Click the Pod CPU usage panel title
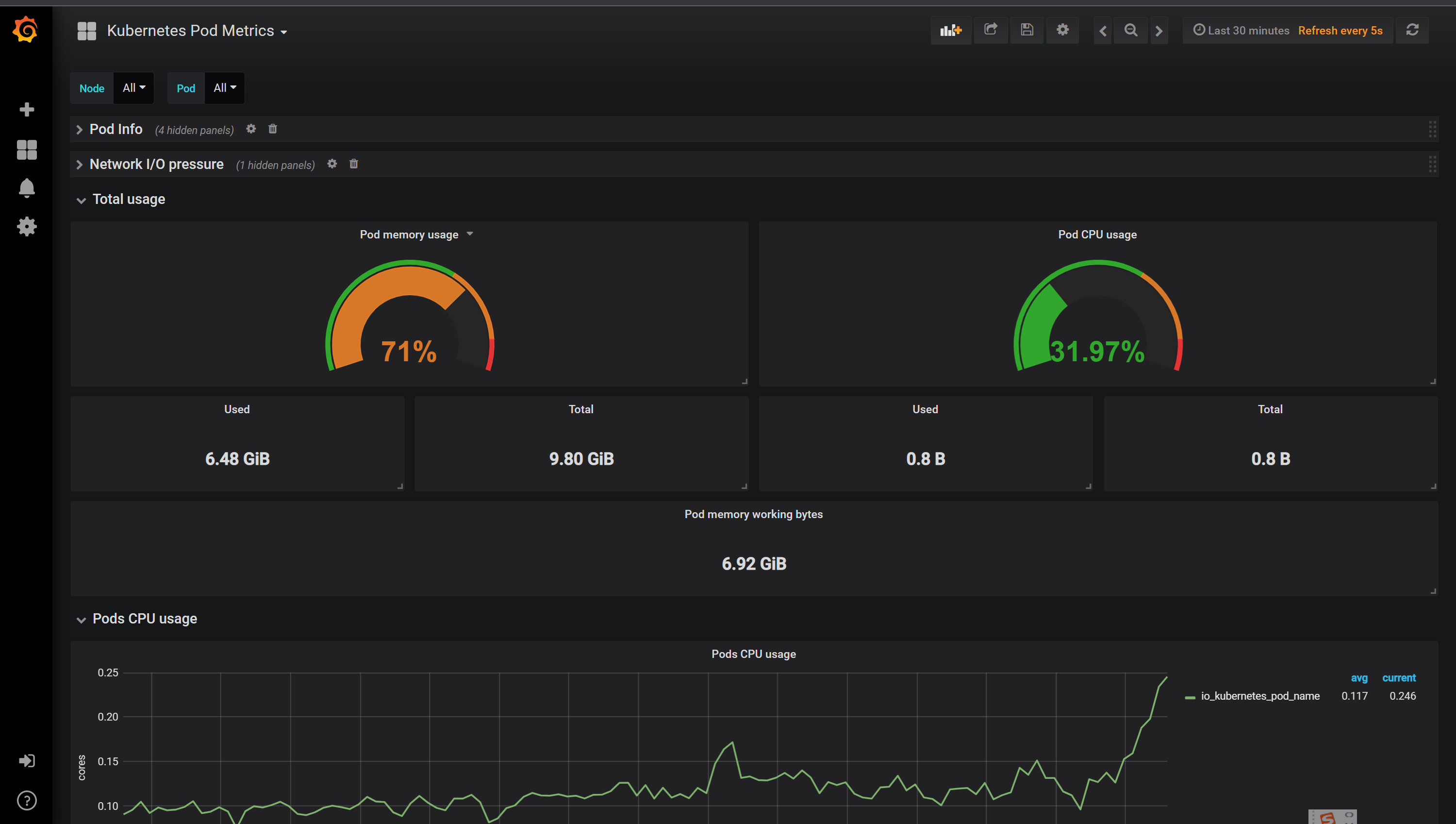The height and width of the screenshot is (824, 1456). tap(1097, 235)
